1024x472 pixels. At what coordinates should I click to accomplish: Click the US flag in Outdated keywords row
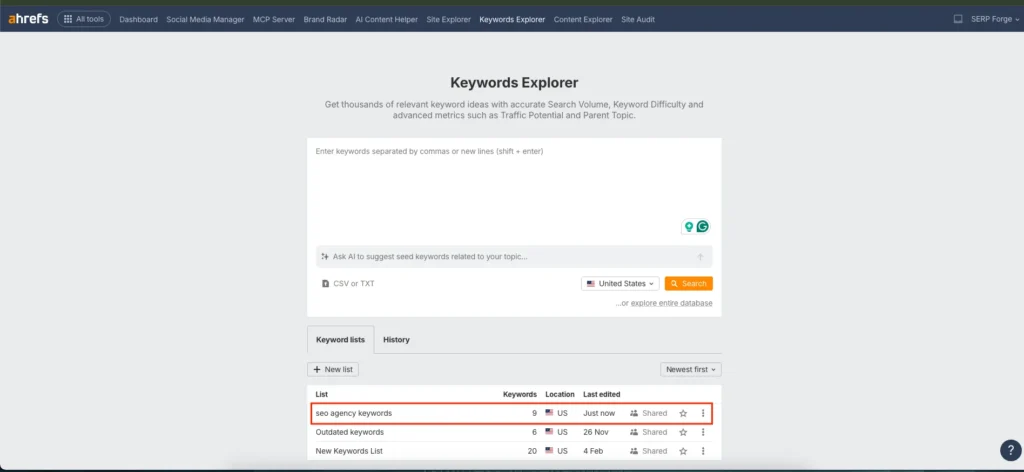pyautogui.click(x=549, y=432)
